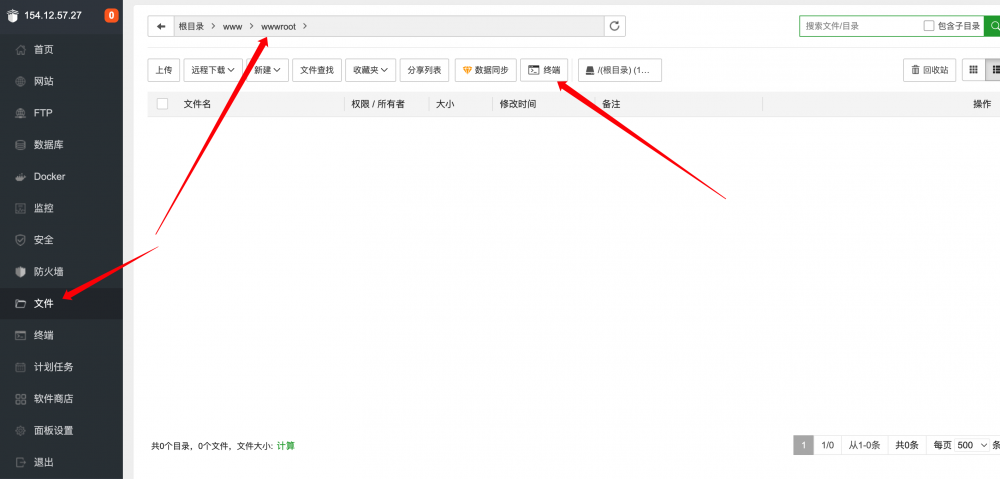Go to 网站 in the sidebar
The image size is (1000, 479).
43,82
